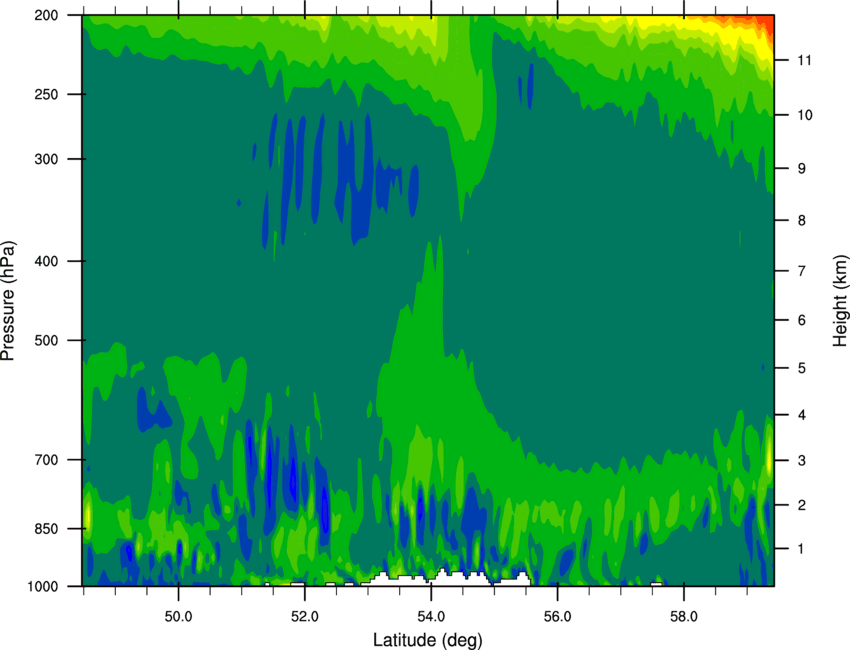850x650 pixels.
Task: Pick the 11 km height label
Action: click(804, 60)
